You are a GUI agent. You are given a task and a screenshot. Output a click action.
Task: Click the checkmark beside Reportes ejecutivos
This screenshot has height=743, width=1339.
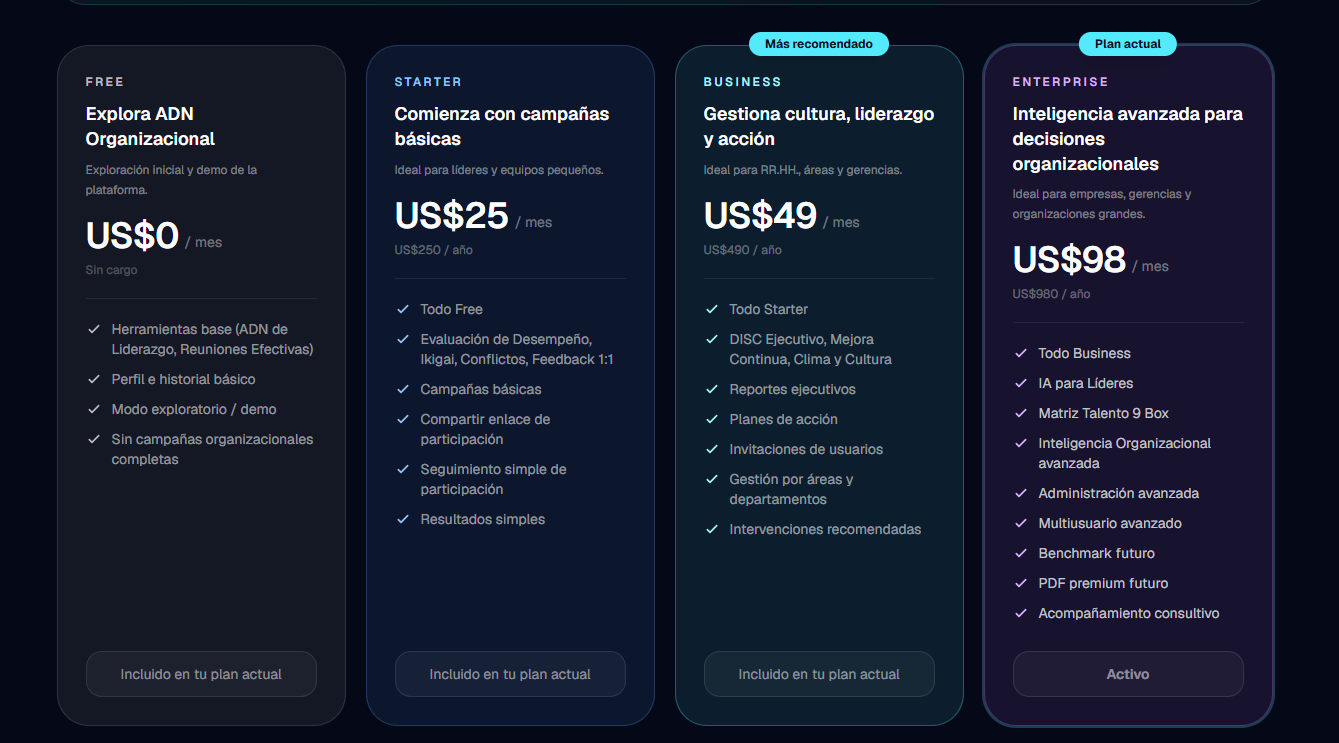[x=712, y=389]
